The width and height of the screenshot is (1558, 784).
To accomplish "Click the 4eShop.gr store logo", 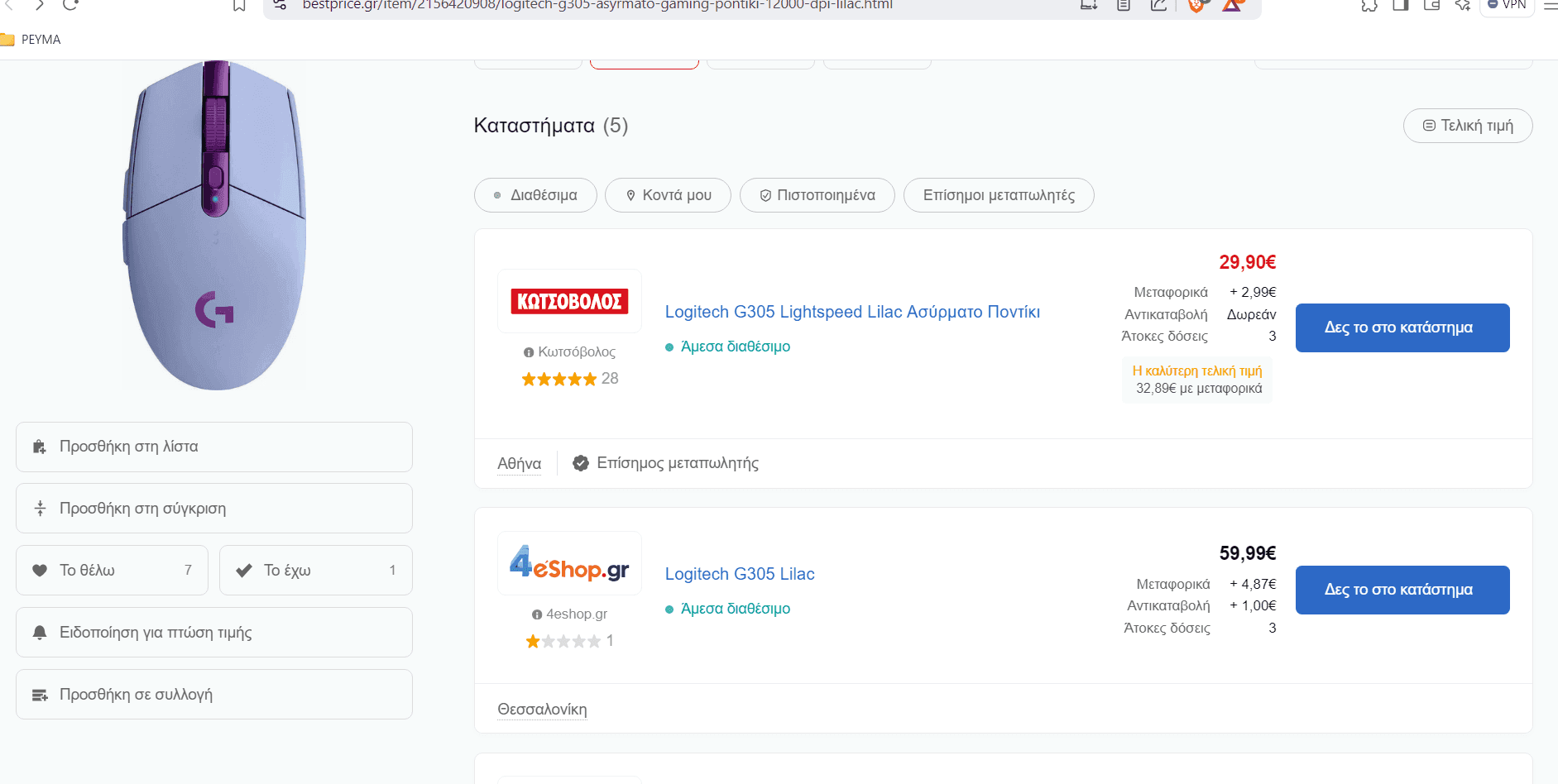I will click(x=569, y=563).
